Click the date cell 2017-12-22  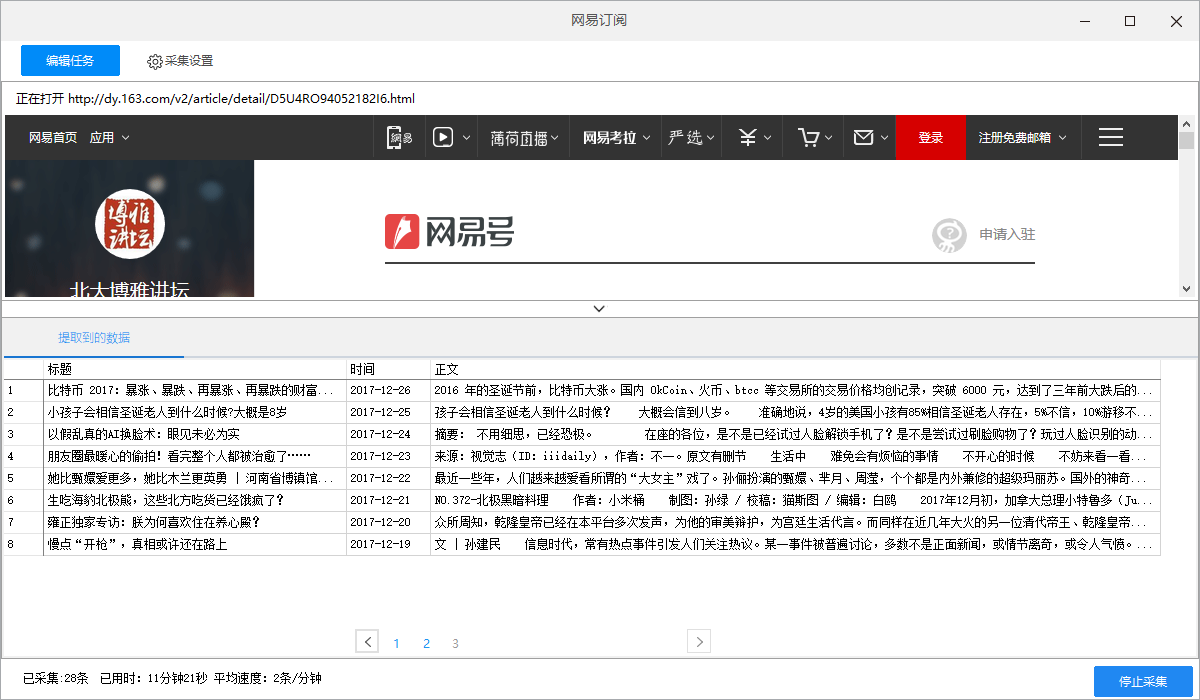point(388,478)
